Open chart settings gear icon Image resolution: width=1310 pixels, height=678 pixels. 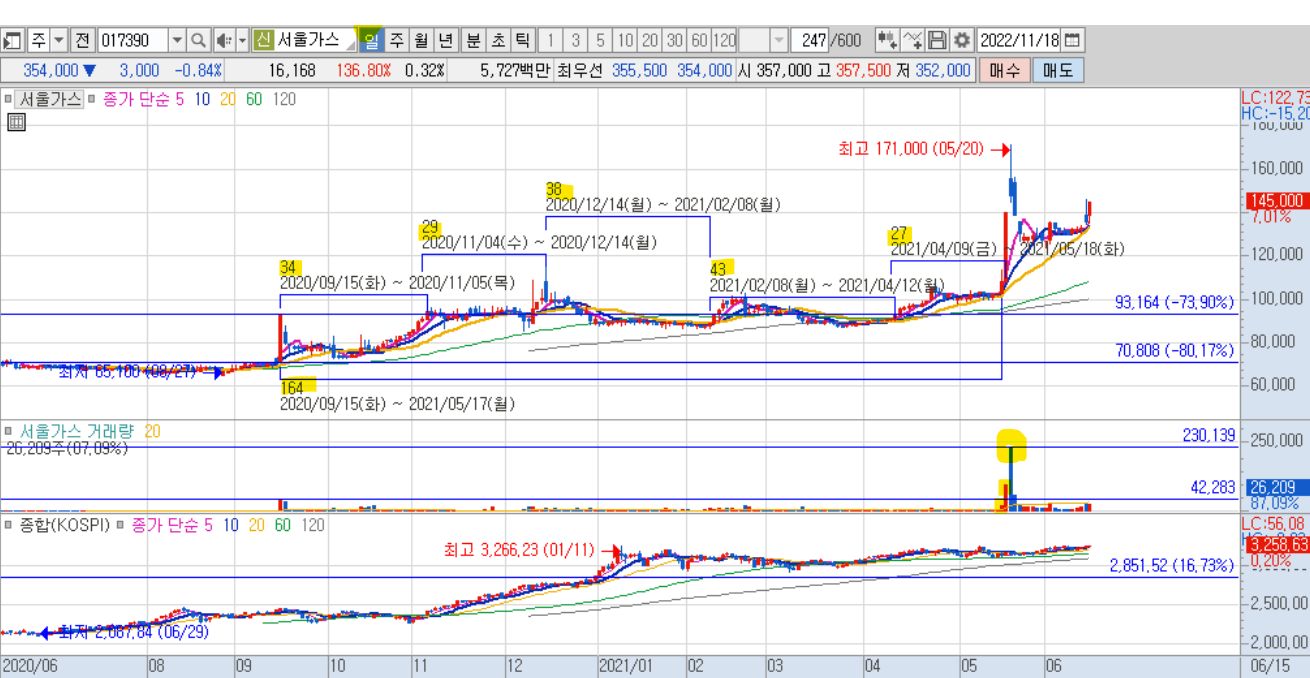962,40
